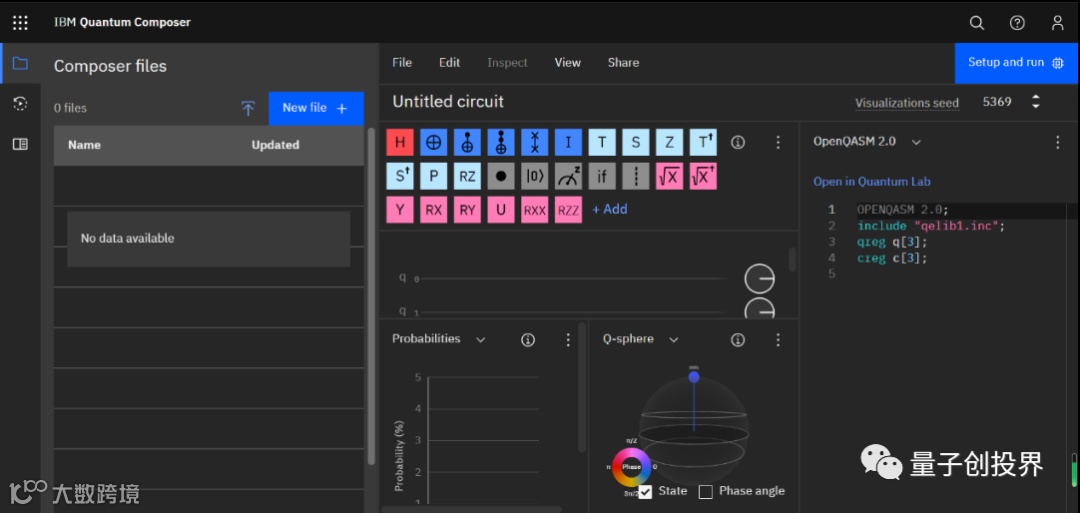Click the + Add gate link
Image resolution: width=1080 pixels, height=513 pixels.
click(610, 209)
